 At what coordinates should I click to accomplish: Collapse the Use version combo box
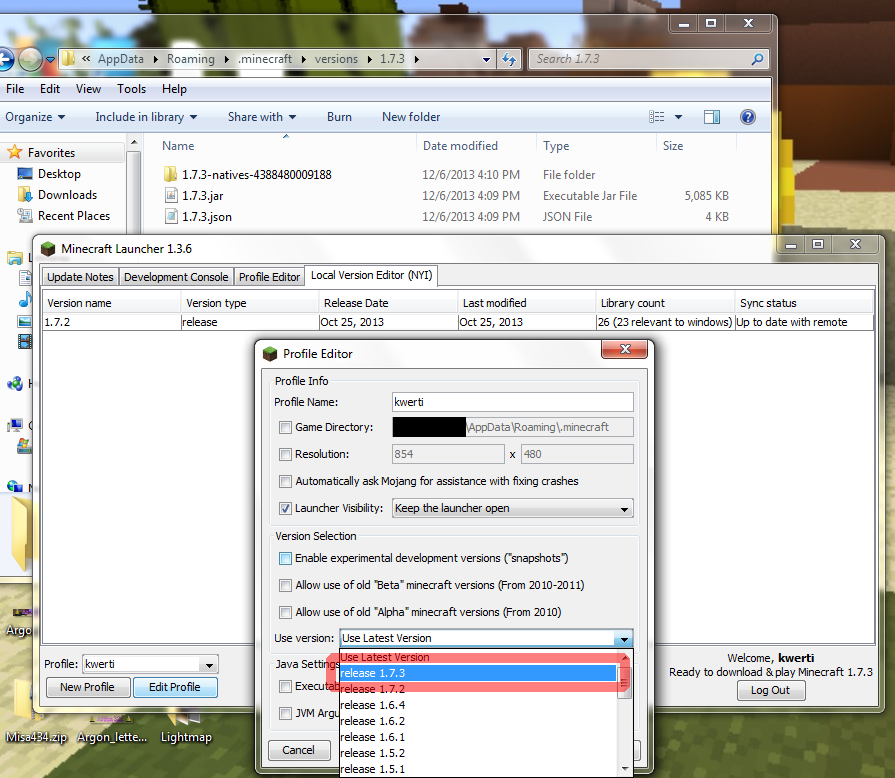click(x=624, y=639)
